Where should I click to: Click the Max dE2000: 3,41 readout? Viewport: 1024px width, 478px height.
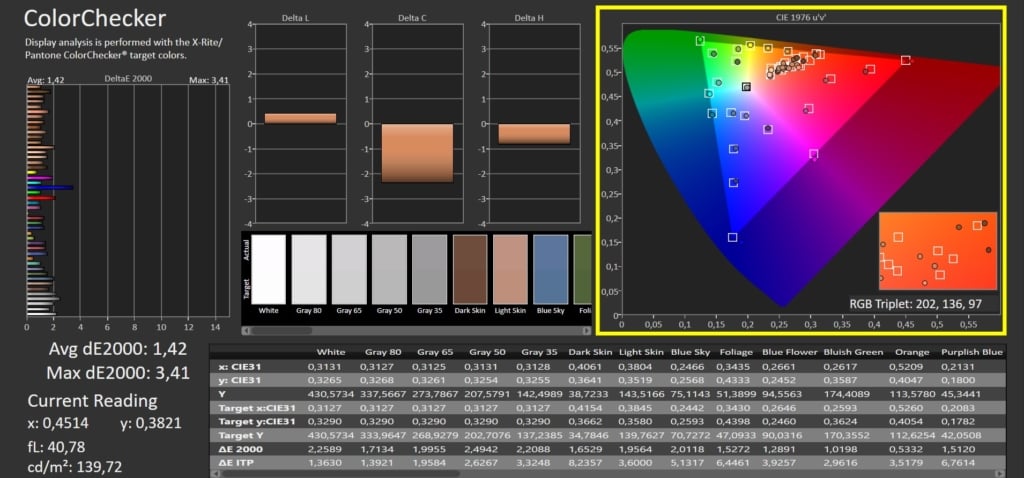pos(118,374)
